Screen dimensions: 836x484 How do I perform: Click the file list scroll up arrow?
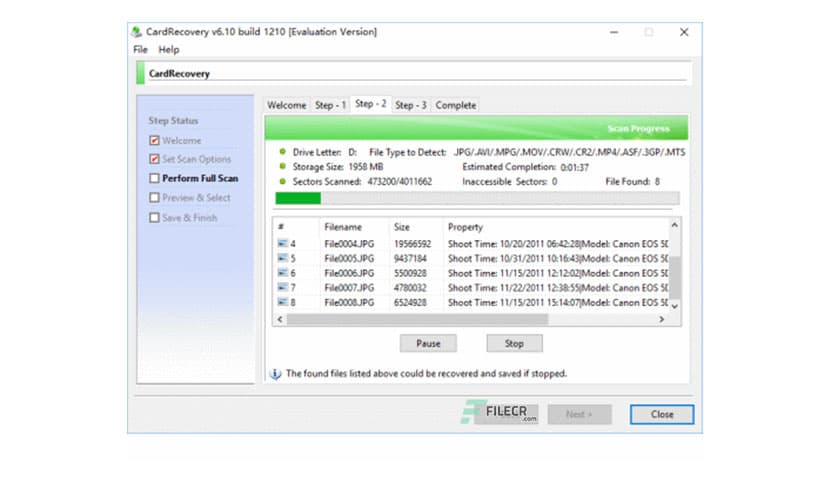click(674, 225)
